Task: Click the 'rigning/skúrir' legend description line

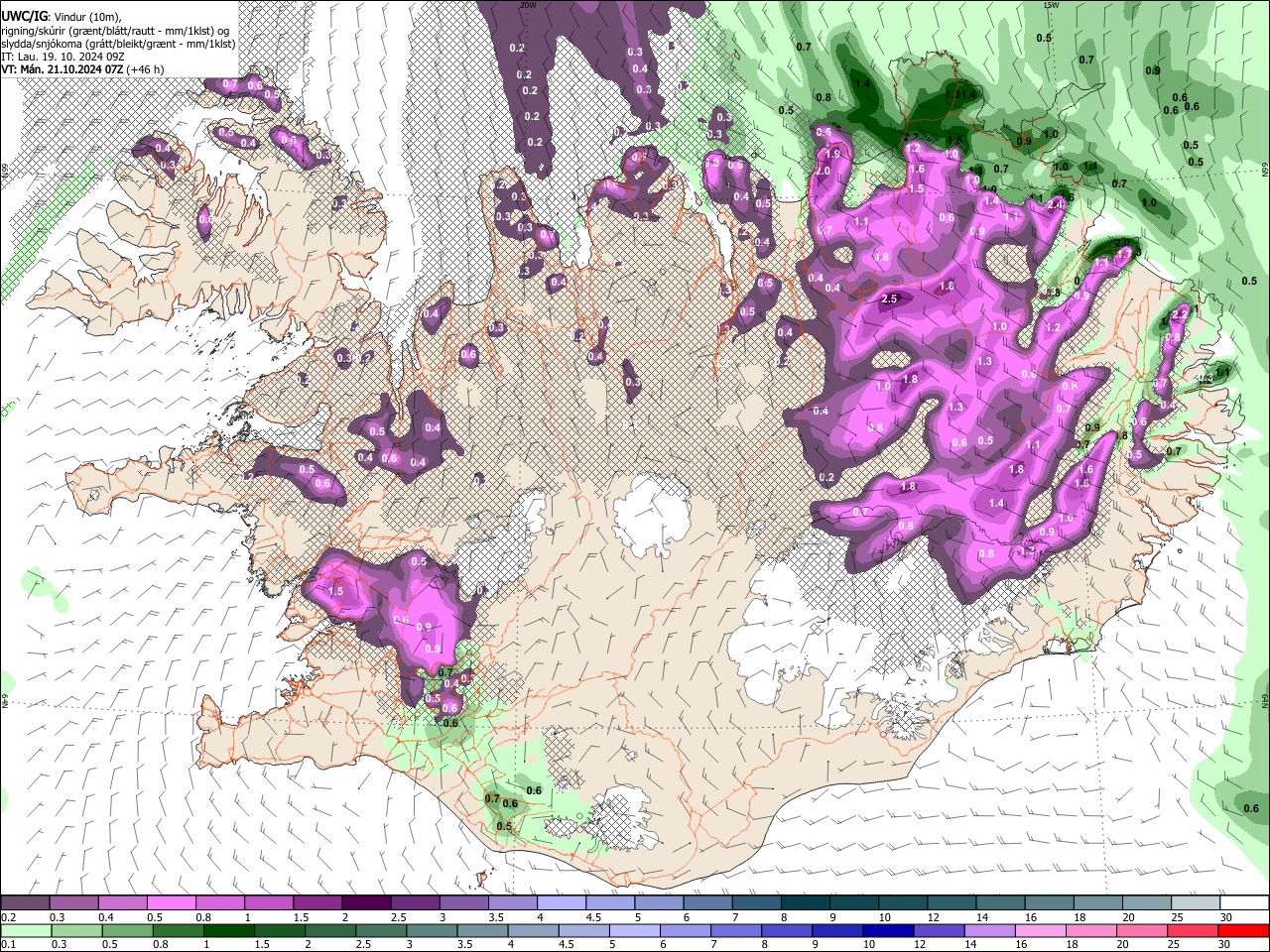Action: click(x=115, y=30)
